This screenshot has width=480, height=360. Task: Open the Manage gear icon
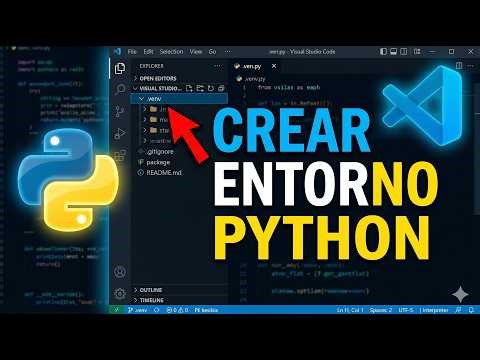(x=120, y=293)
